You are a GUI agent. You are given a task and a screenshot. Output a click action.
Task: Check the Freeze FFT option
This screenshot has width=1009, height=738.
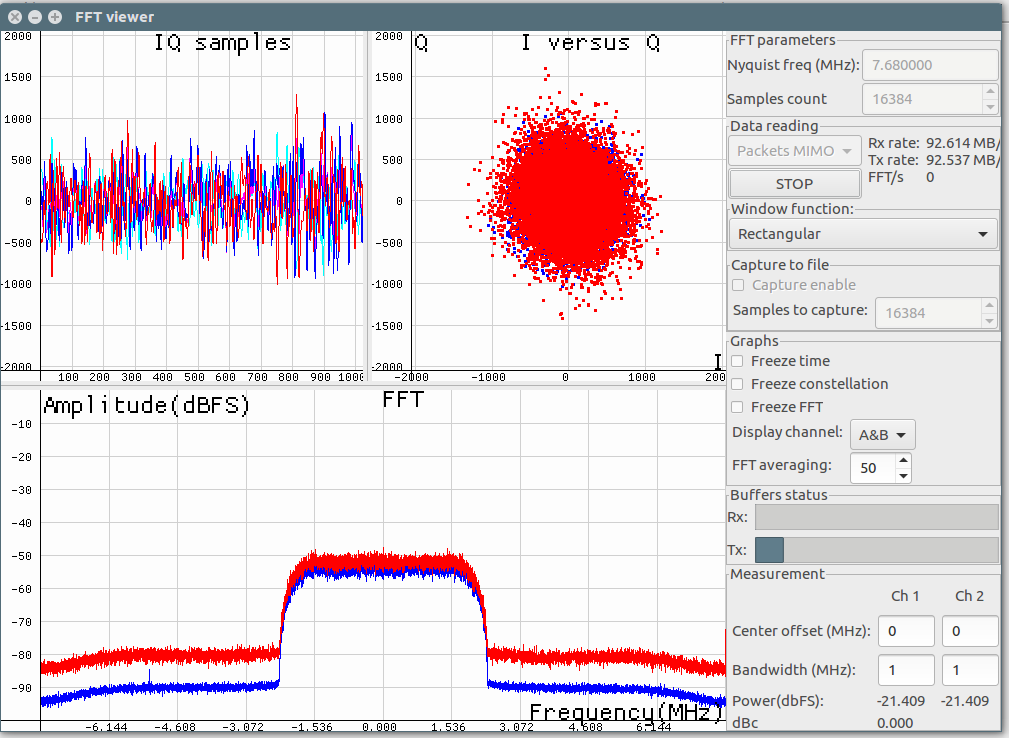(738, 407)
